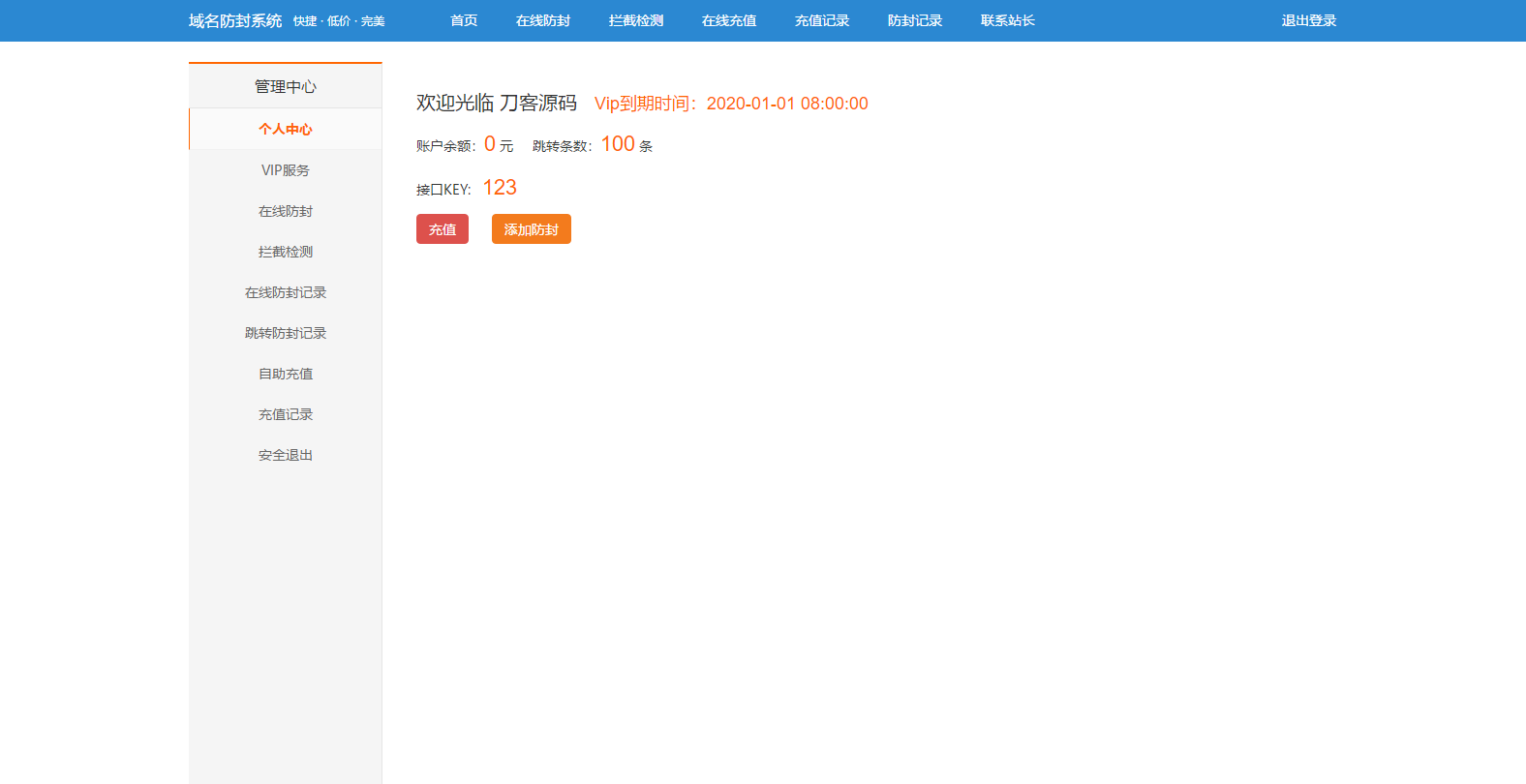
Task: Open 充值记录 in the sidebar
Action: coord(286,414)
